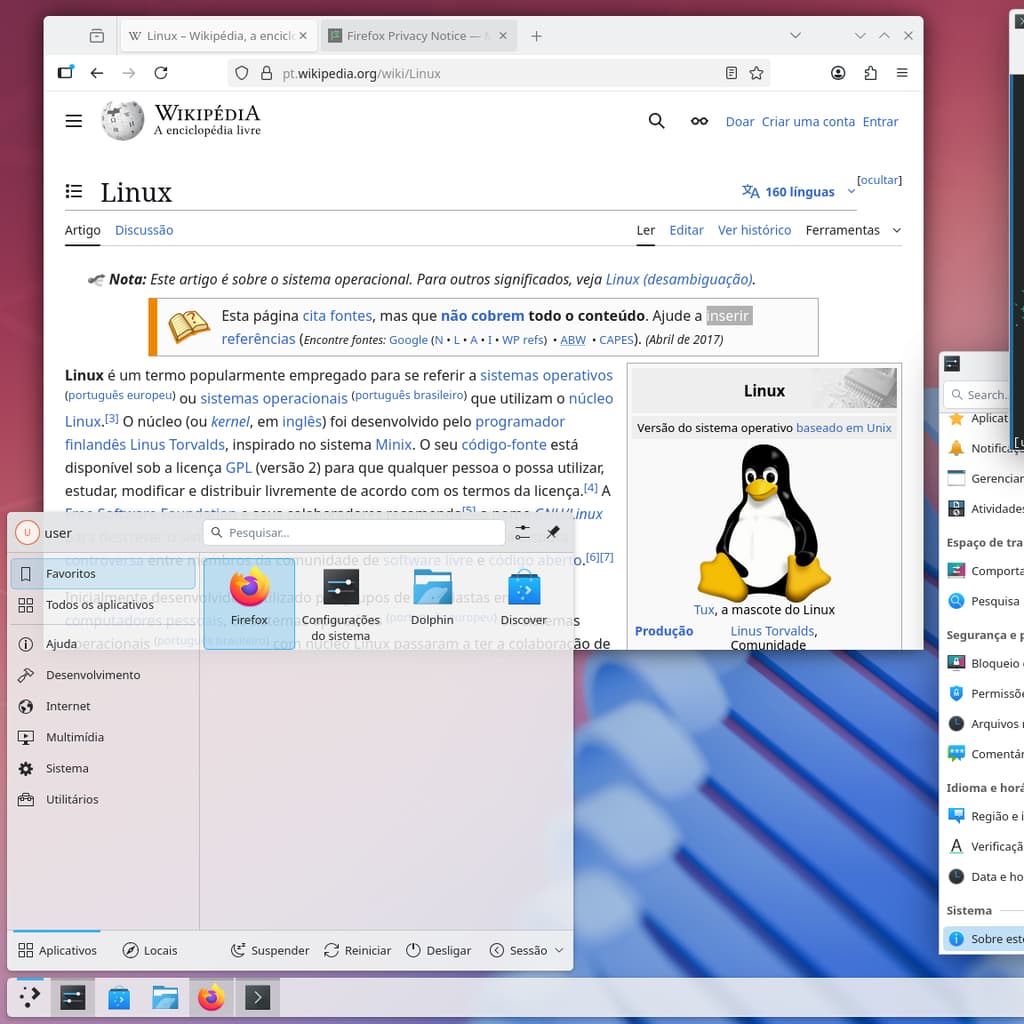
Task: Toggle article table of contents icon
Action: coord(74,191)
